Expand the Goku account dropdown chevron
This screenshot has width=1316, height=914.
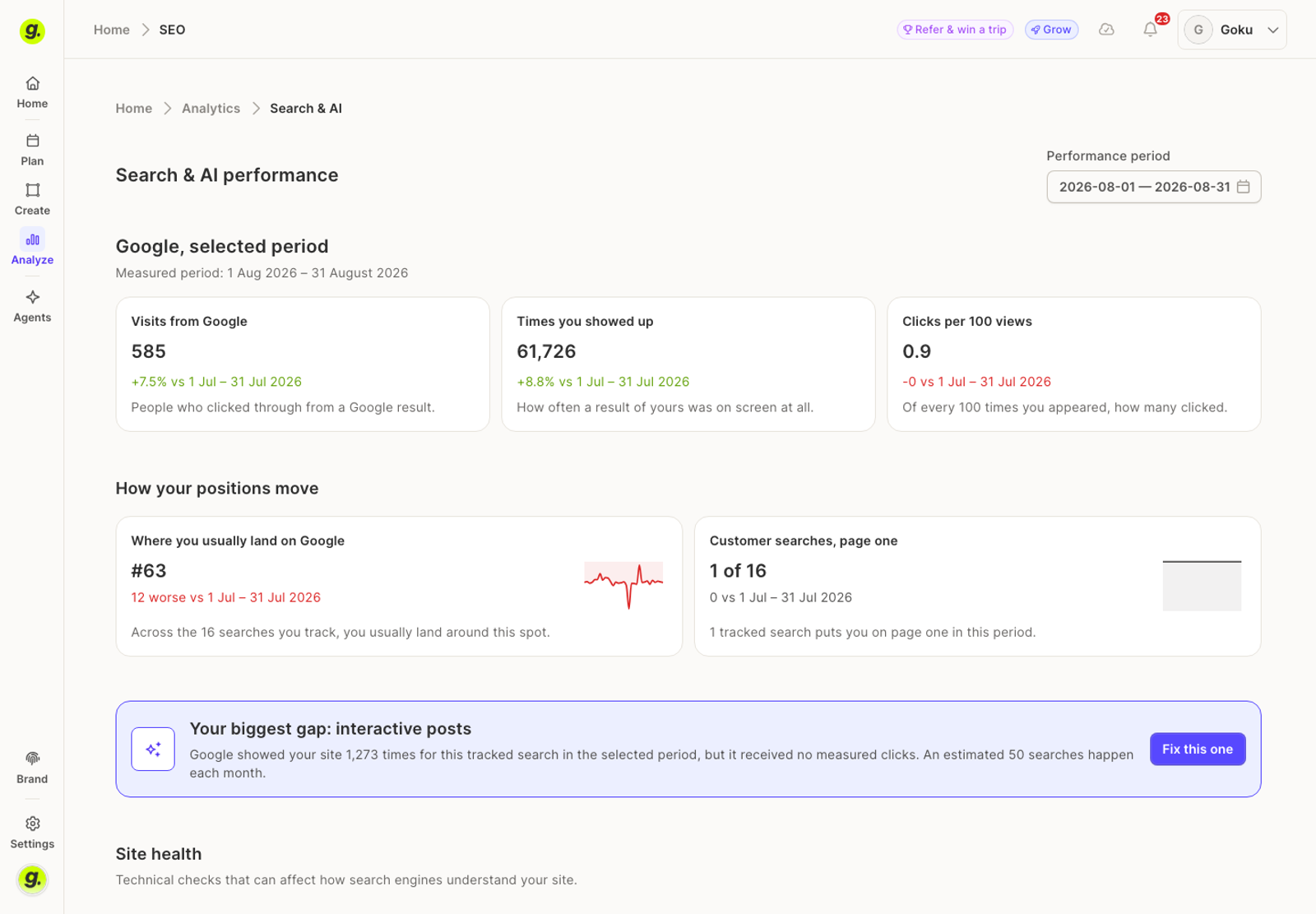click(x=1273, y=30)
